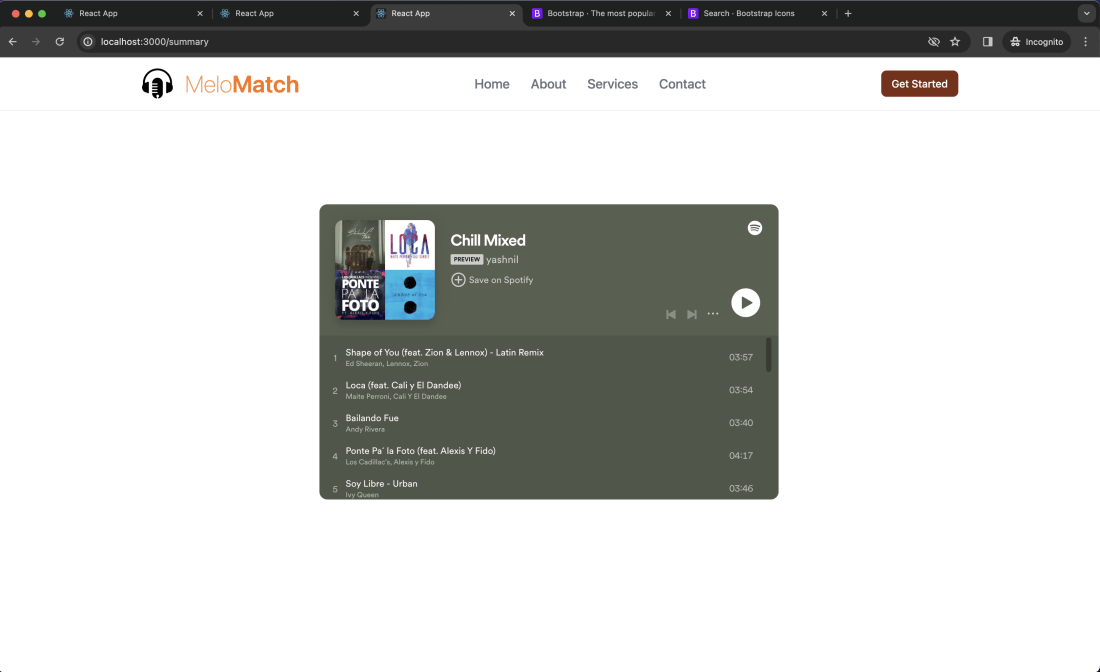Click artist line Los Cadillac's, Alexis y Fido
The width and height of the screenshot is (1100, 672).
390,462
